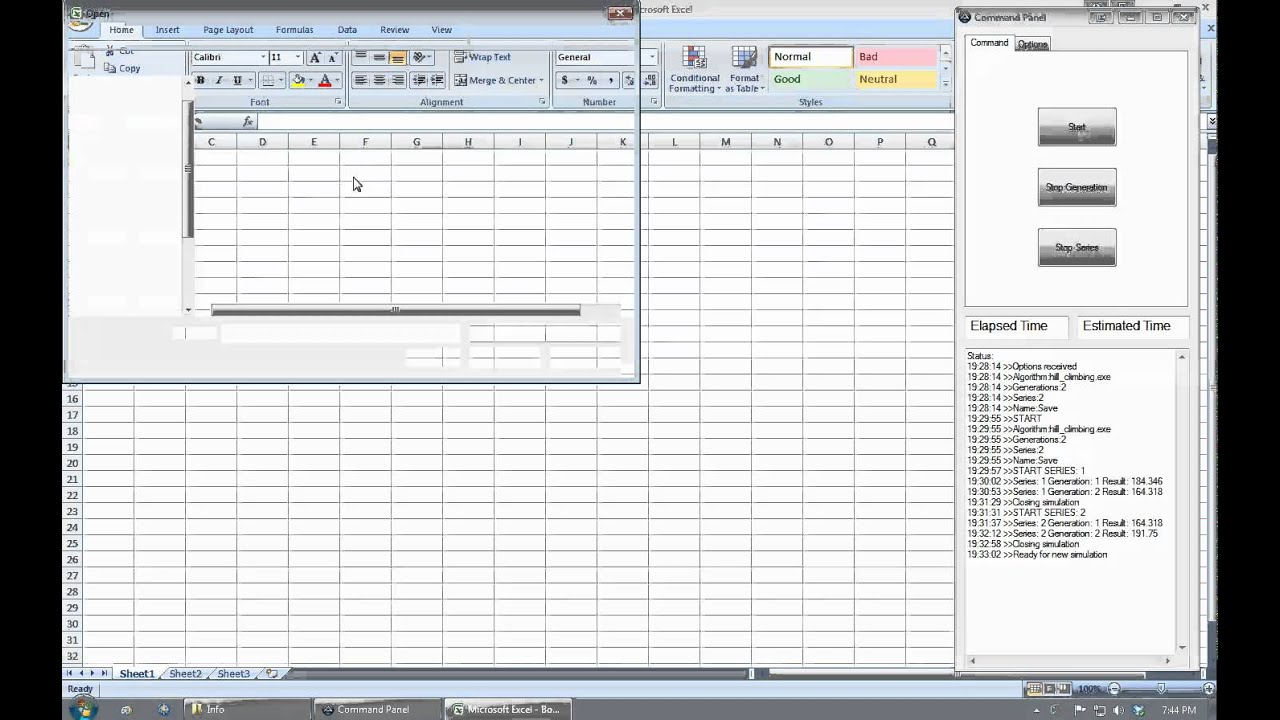Open the View ribbon tab
1280x720 pixels.
point(441,30)
